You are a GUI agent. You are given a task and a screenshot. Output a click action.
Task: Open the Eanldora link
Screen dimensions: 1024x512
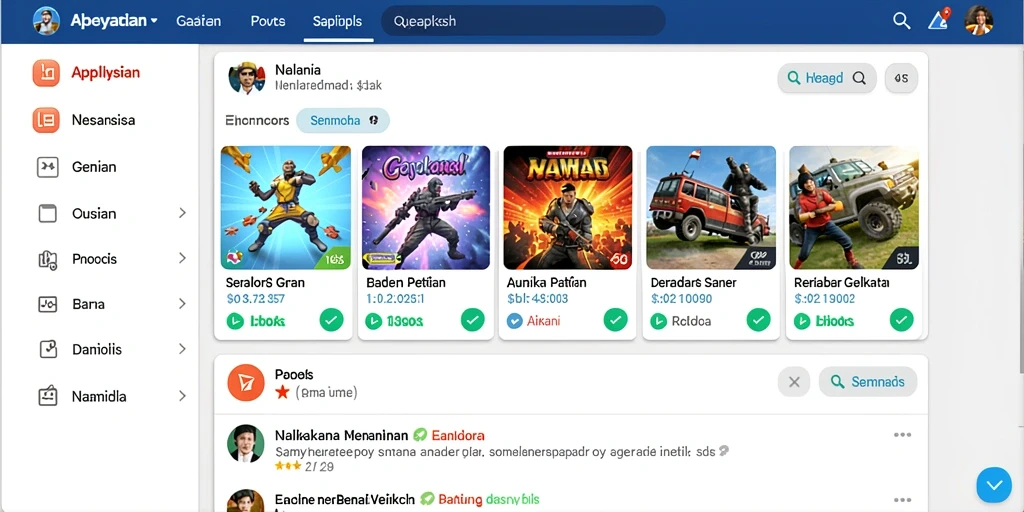coord(458,435)
